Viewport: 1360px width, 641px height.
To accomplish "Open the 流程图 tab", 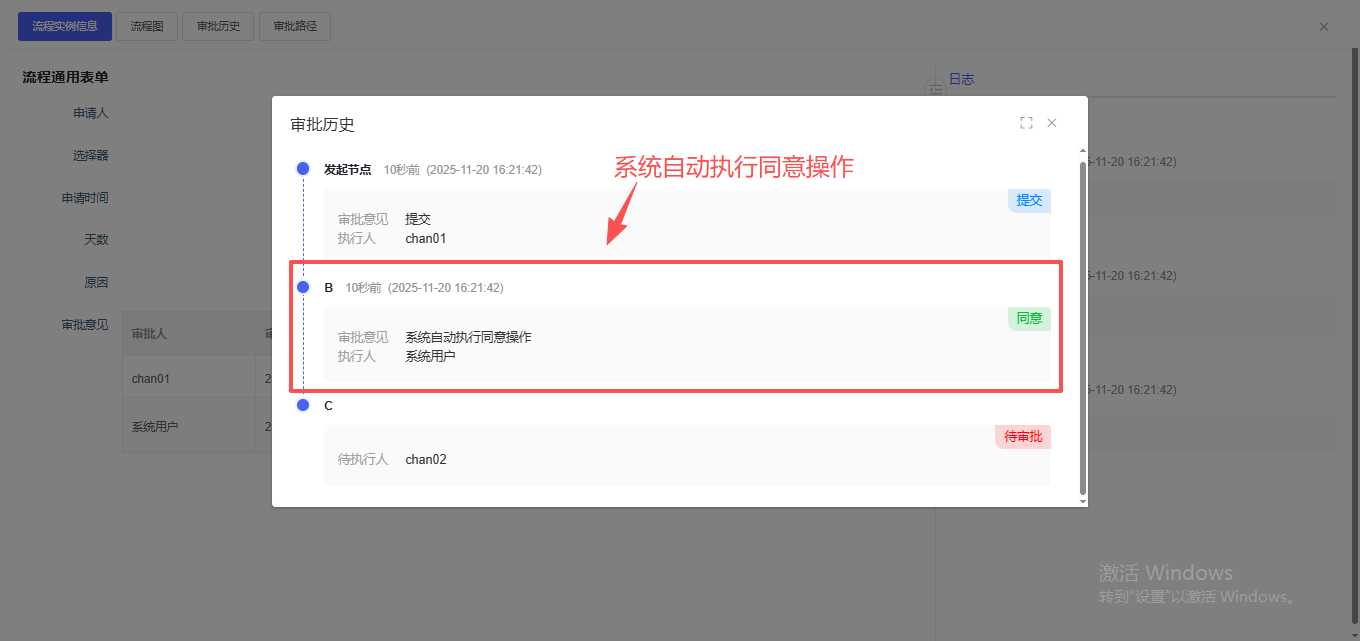I will pos(147,27).
